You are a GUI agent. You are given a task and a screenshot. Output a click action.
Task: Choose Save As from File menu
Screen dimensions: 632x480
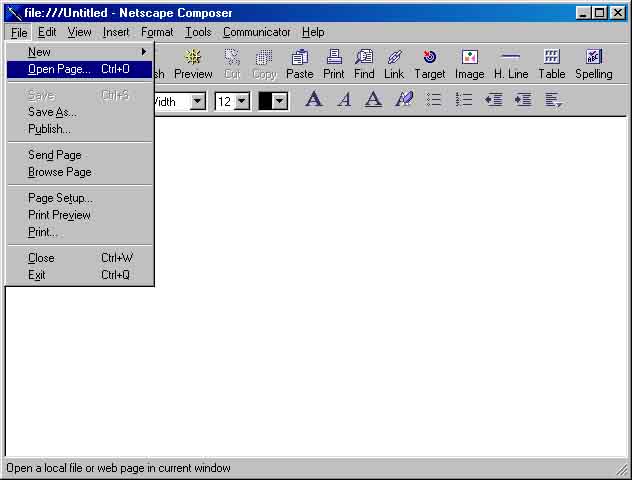(80, 112)
